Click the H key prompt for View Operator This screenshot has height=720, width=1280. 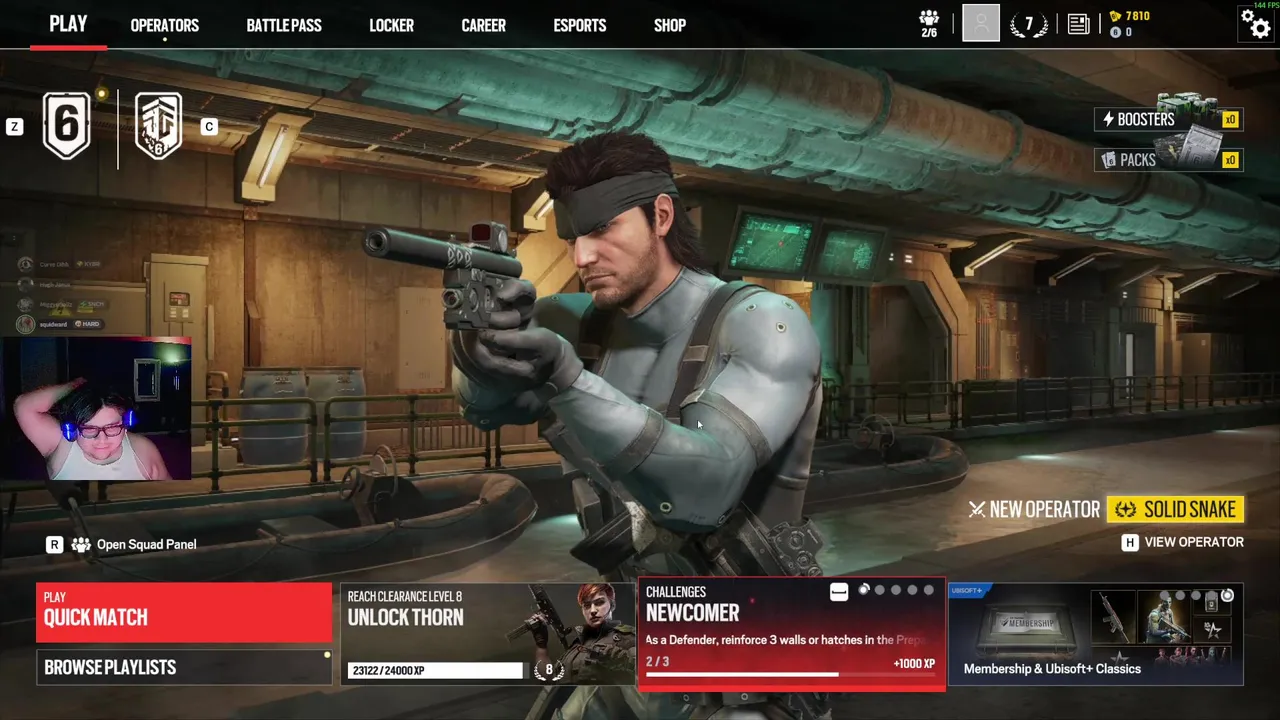coord(1130,542)
